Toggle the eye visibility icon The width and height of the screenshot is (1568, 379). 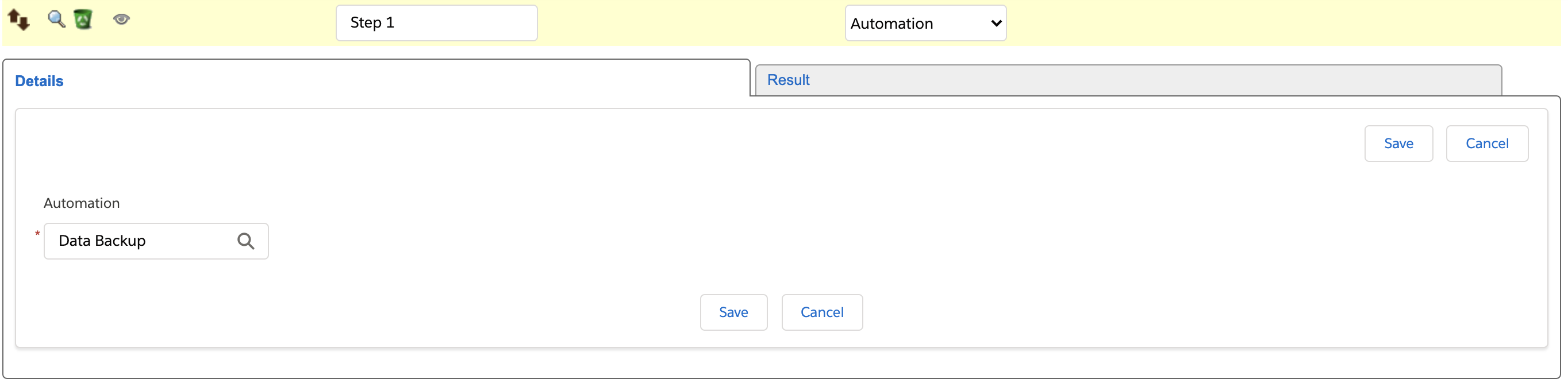[121, 19]
